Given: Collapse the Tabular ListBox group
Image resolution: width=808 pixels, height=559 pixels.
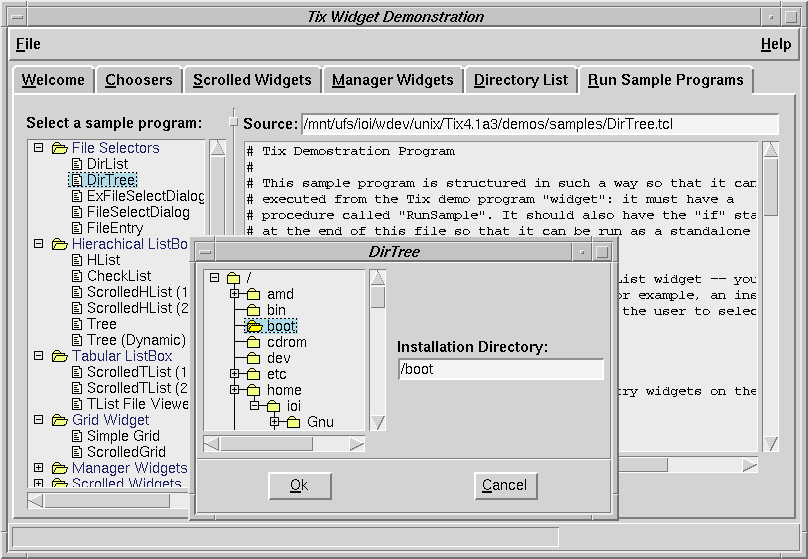Looking at the screenshot, I should (x=38, y=355).
